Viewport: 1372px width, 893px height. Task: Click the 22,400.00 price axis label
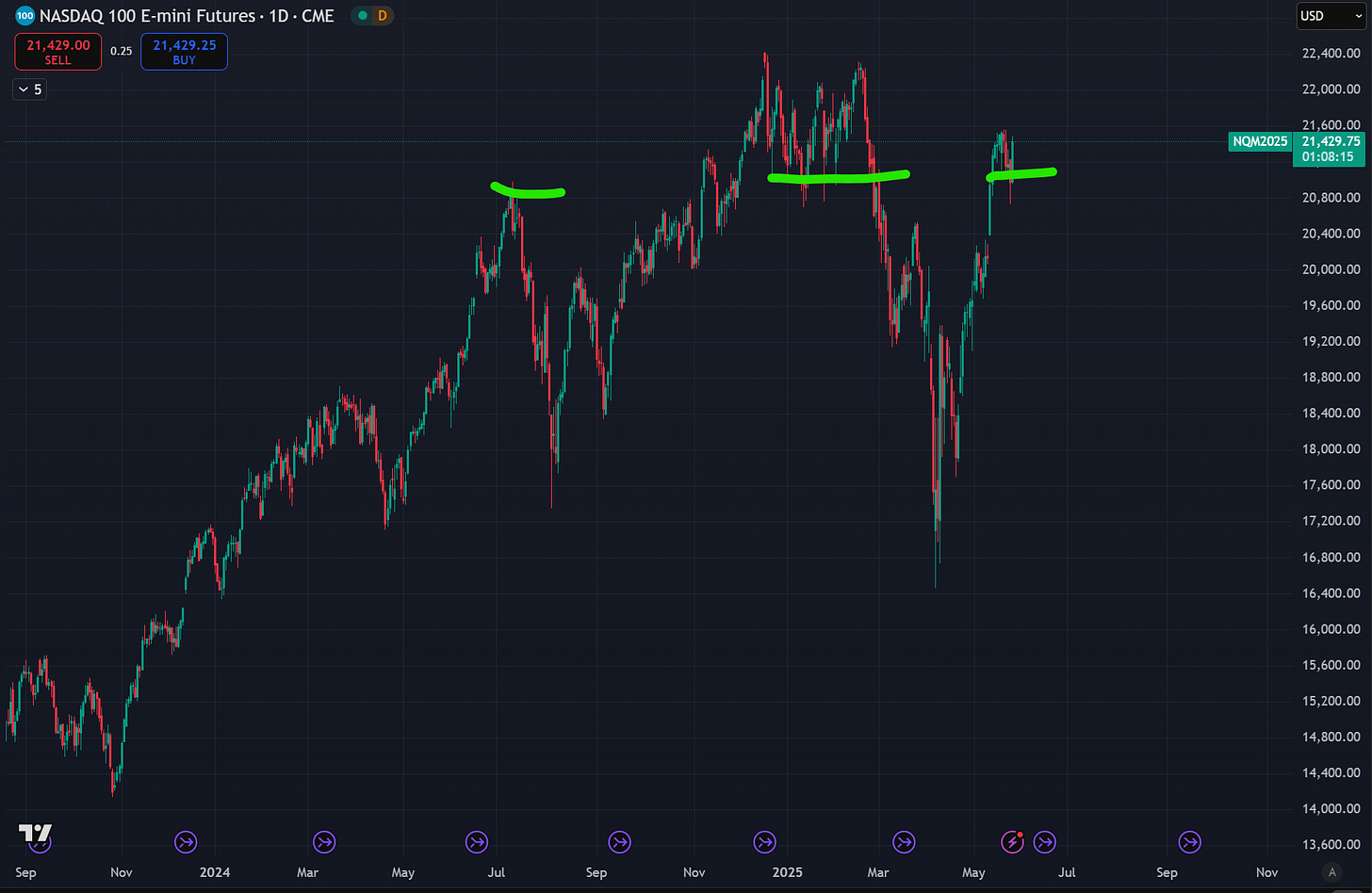click(x=1331, y=54)
